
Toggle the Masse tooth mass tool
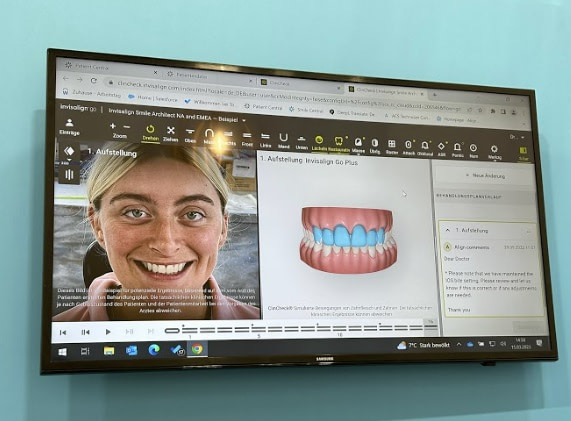tap(358, 145)
